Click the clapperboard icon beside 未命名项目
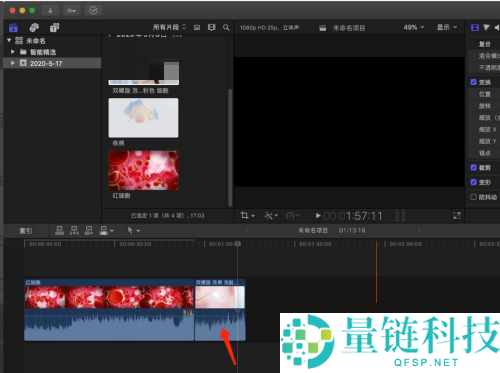 click(323, 28)
